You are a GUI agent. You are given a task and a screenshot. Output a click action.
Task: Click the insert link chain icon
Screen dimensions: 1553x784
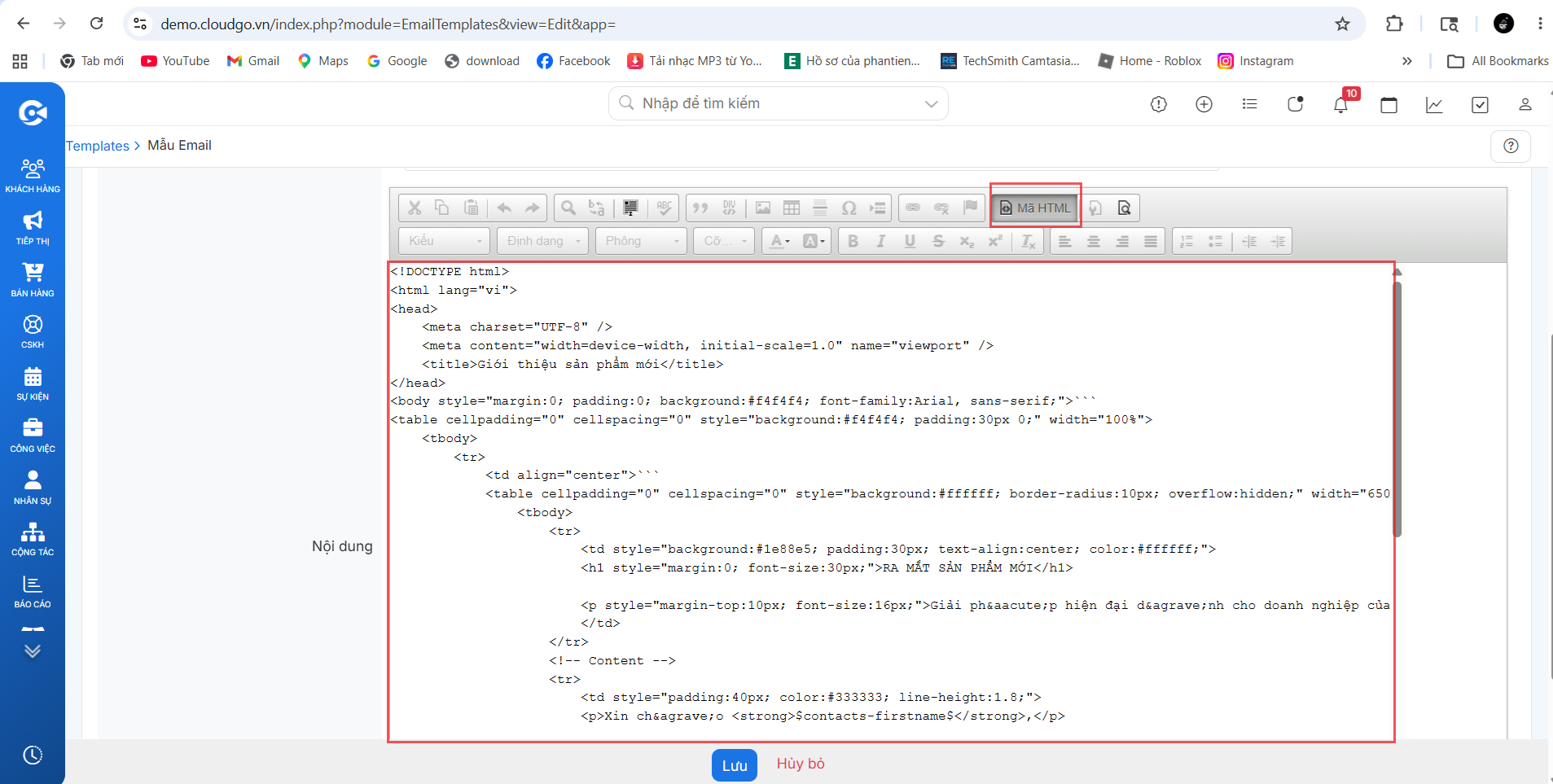pos(913,208)
